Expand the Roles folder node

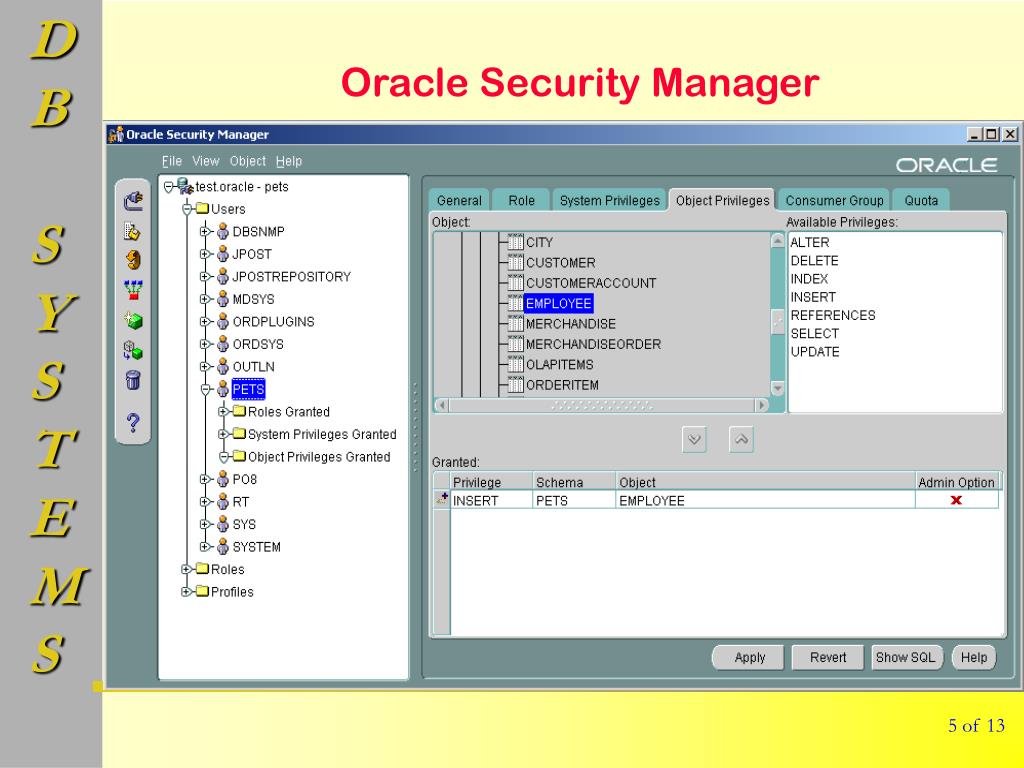(x=186, y=569)
